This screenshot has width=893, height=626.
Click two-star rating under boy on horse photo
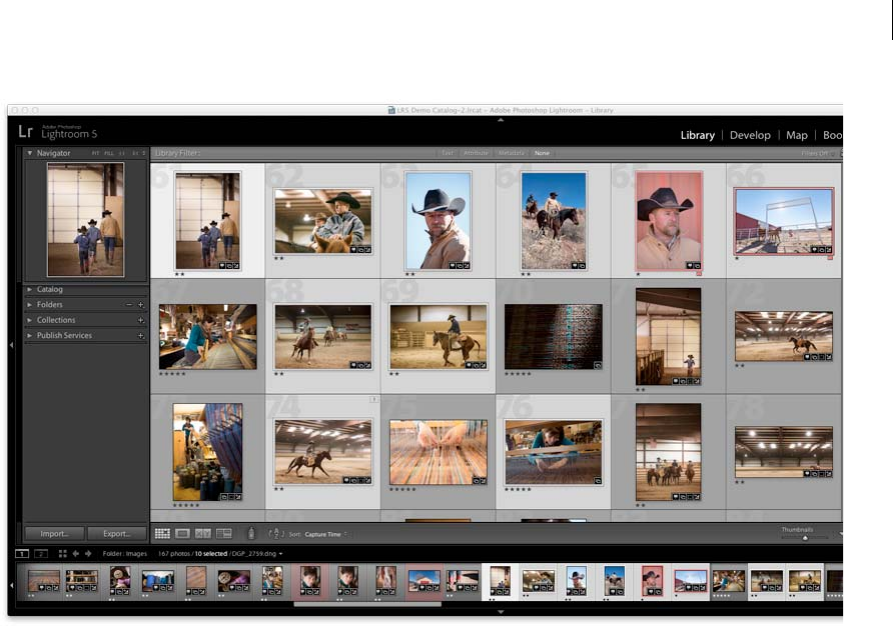(x=278, y=258)
